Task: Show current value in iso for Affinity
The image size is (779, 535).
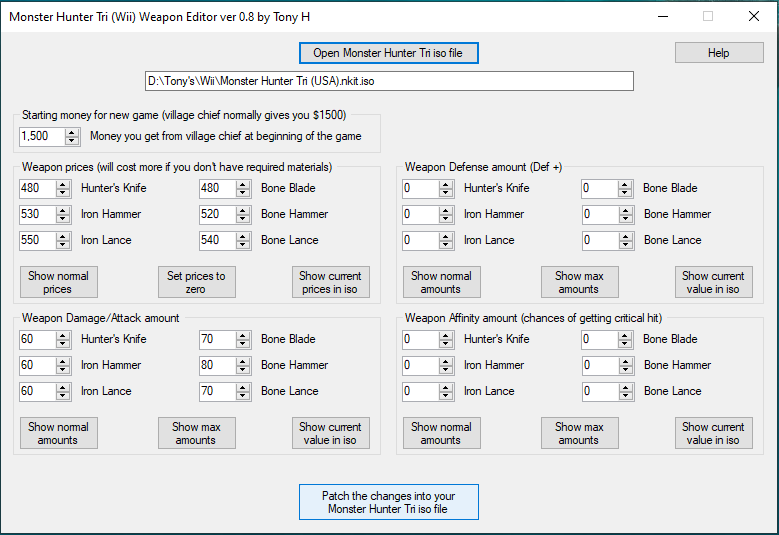Action: point(713,433)
